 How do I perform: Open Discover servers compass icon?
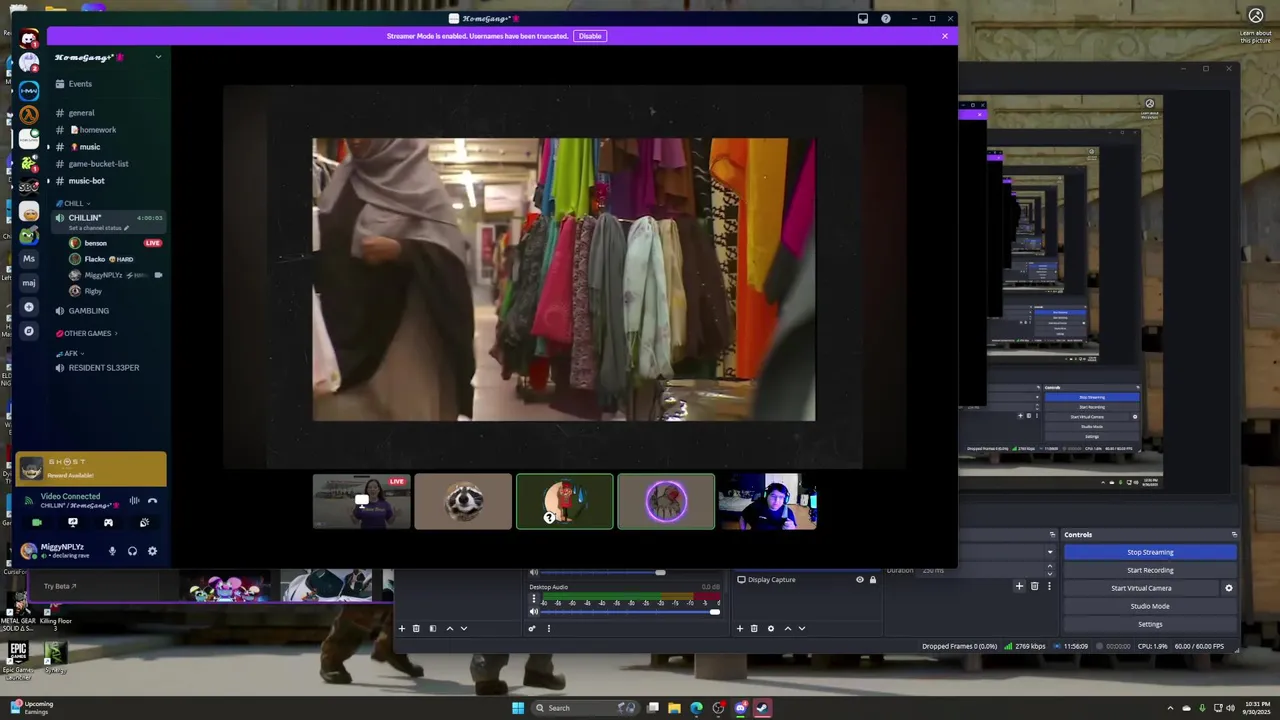(29, 331)
